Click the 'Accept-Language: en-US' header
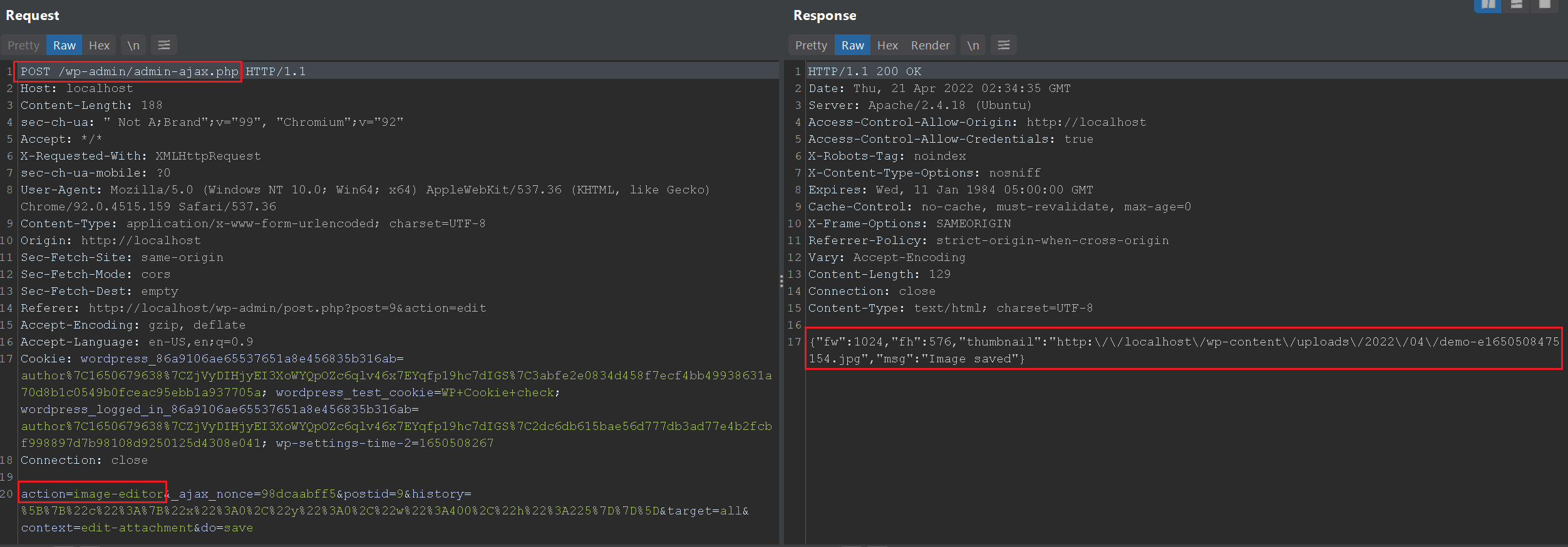 coord(137,342)
